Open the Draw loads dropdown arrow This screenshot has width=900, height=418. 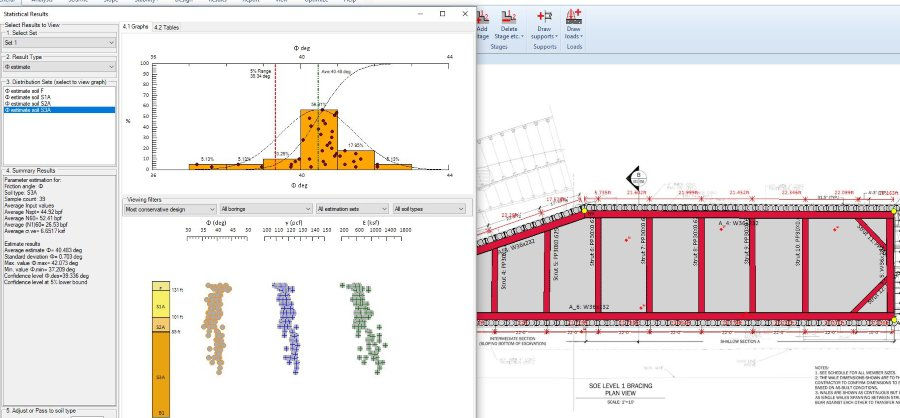[582, 37]
